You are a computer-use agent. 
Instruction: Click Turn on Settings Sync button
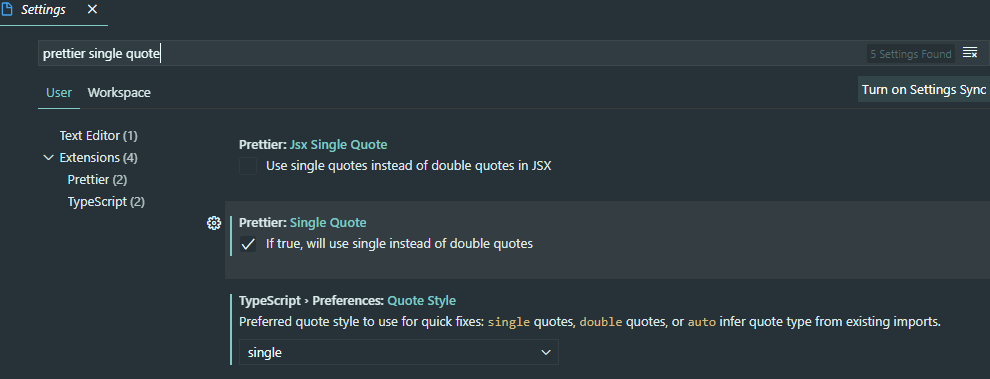pos(924,89)
